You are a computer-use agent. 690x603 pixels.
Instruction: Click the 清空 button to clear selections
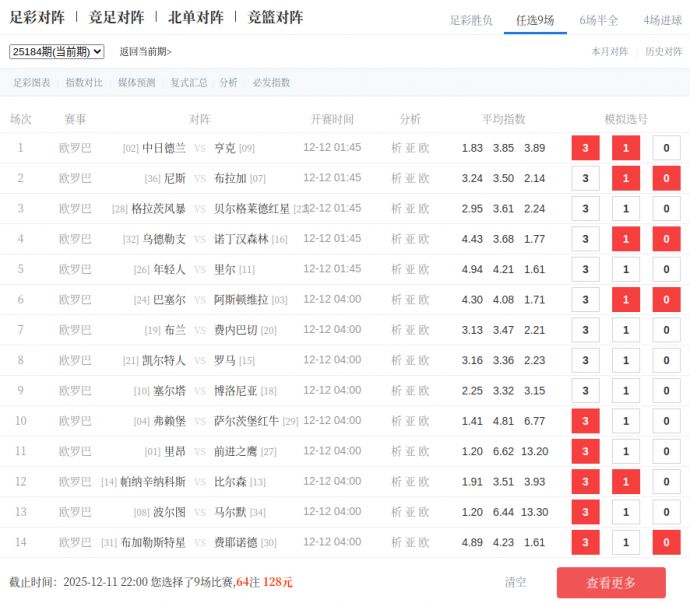[515, 582]
